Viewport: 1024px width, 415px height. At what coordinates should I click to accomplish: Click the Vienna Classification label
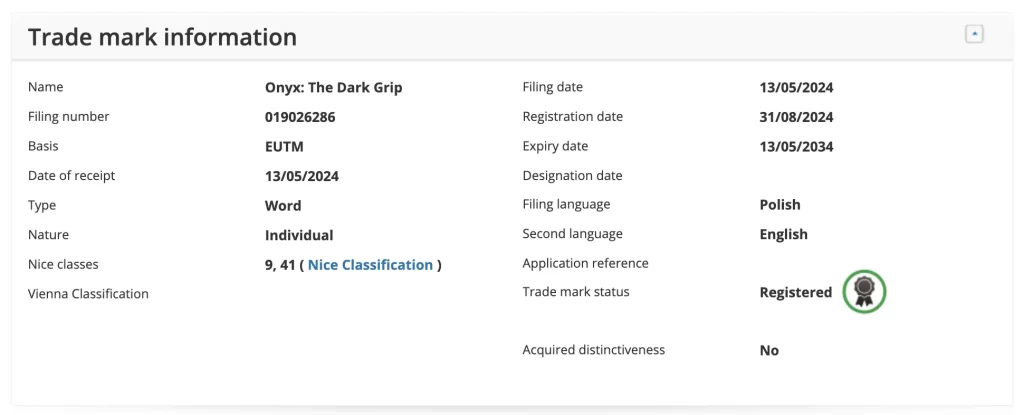(88, 293)
